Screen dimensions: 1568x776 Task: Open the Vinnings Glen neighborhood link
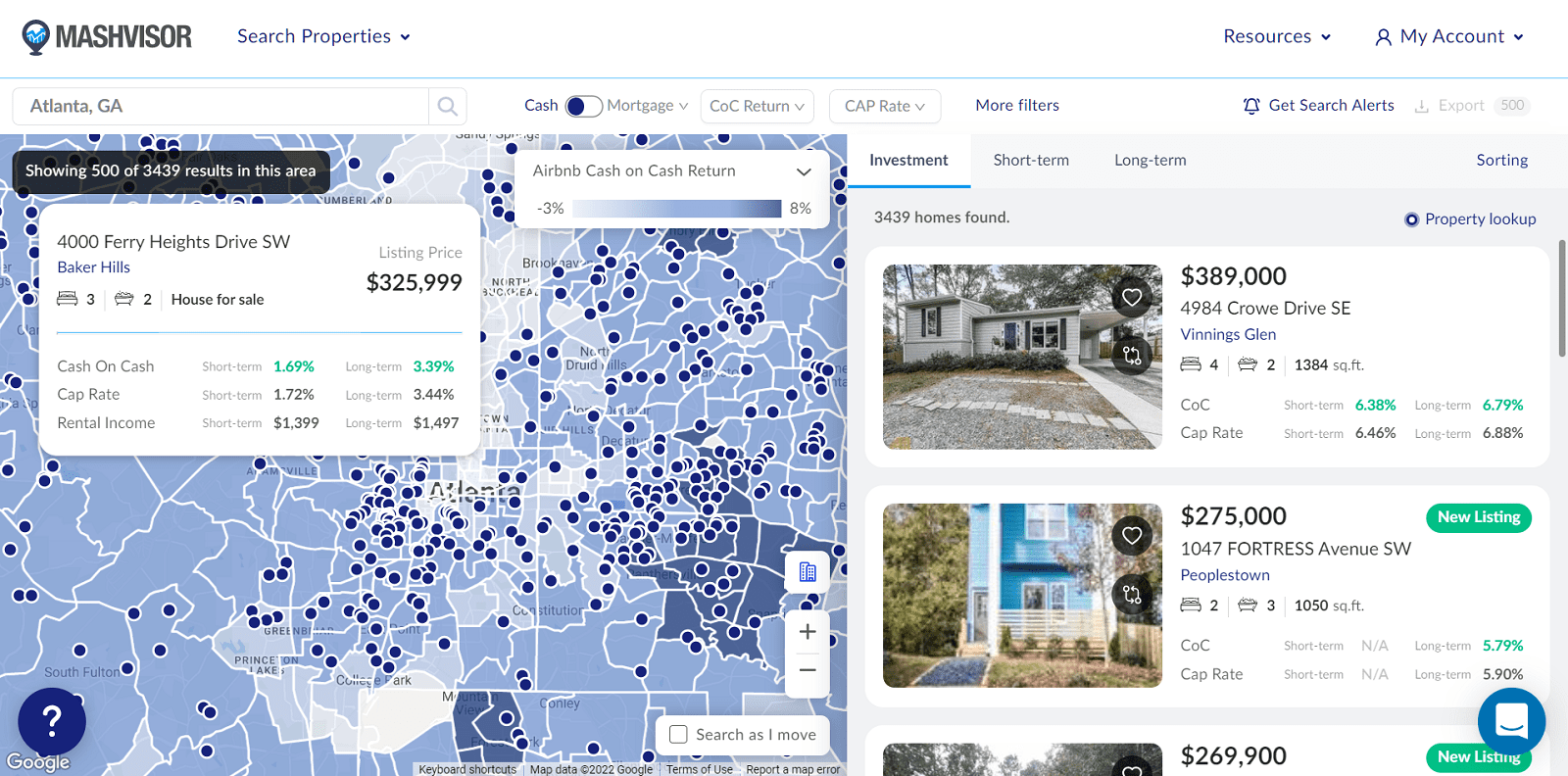point(1227,334)
